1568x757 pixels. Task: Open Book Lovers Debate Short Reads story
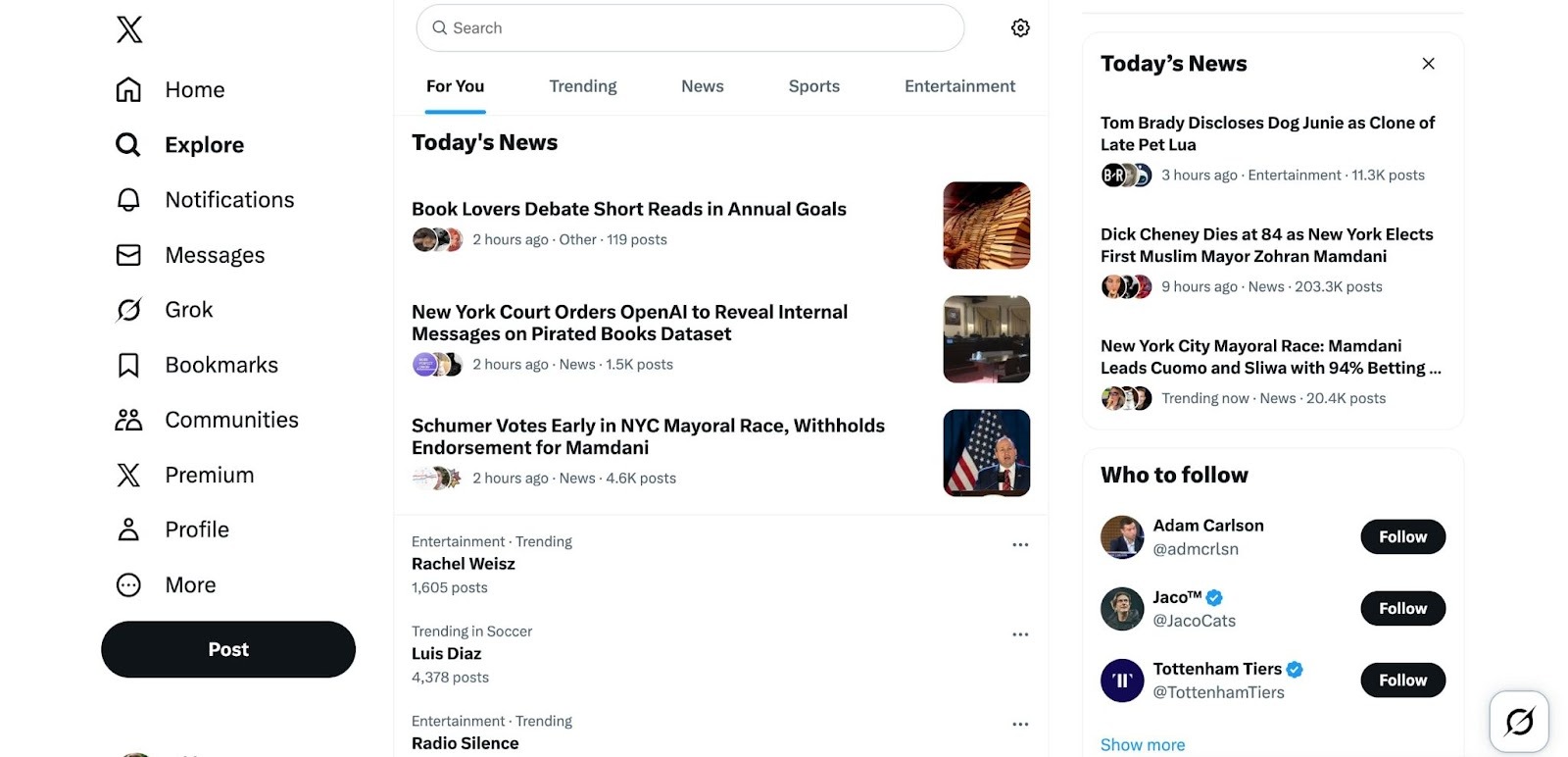(x=629, y=209)
